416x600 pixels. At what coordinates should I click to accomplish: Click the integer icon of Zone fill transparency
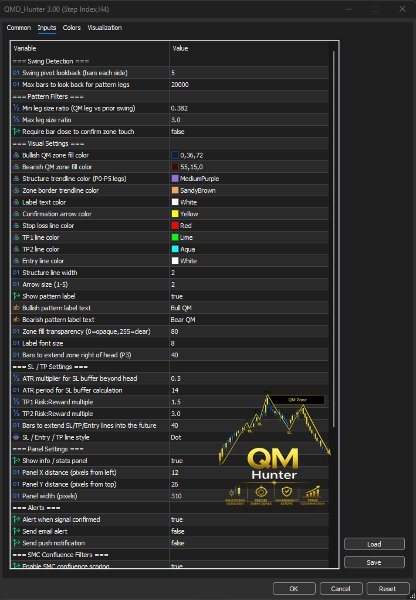(16, 331)
